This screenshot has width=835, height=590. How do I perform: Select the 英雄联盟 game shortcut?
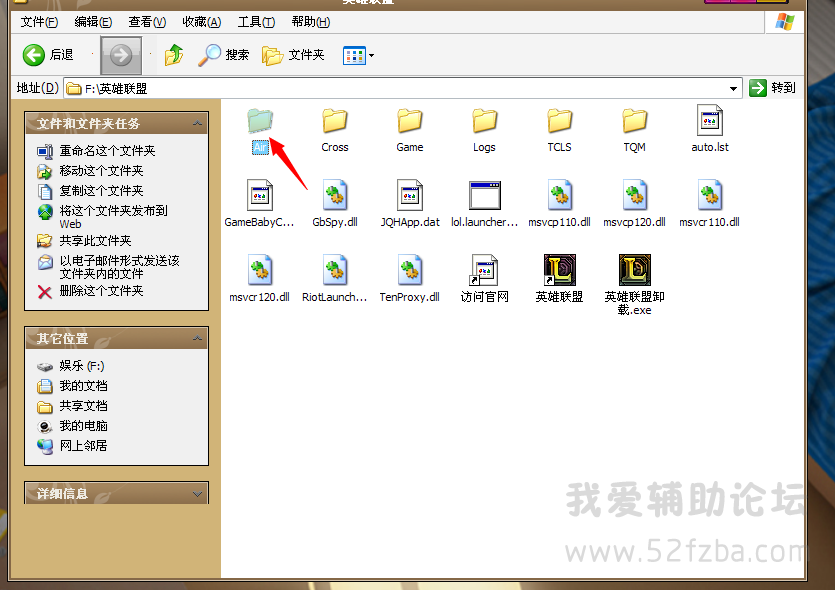(x=559, y=279)
